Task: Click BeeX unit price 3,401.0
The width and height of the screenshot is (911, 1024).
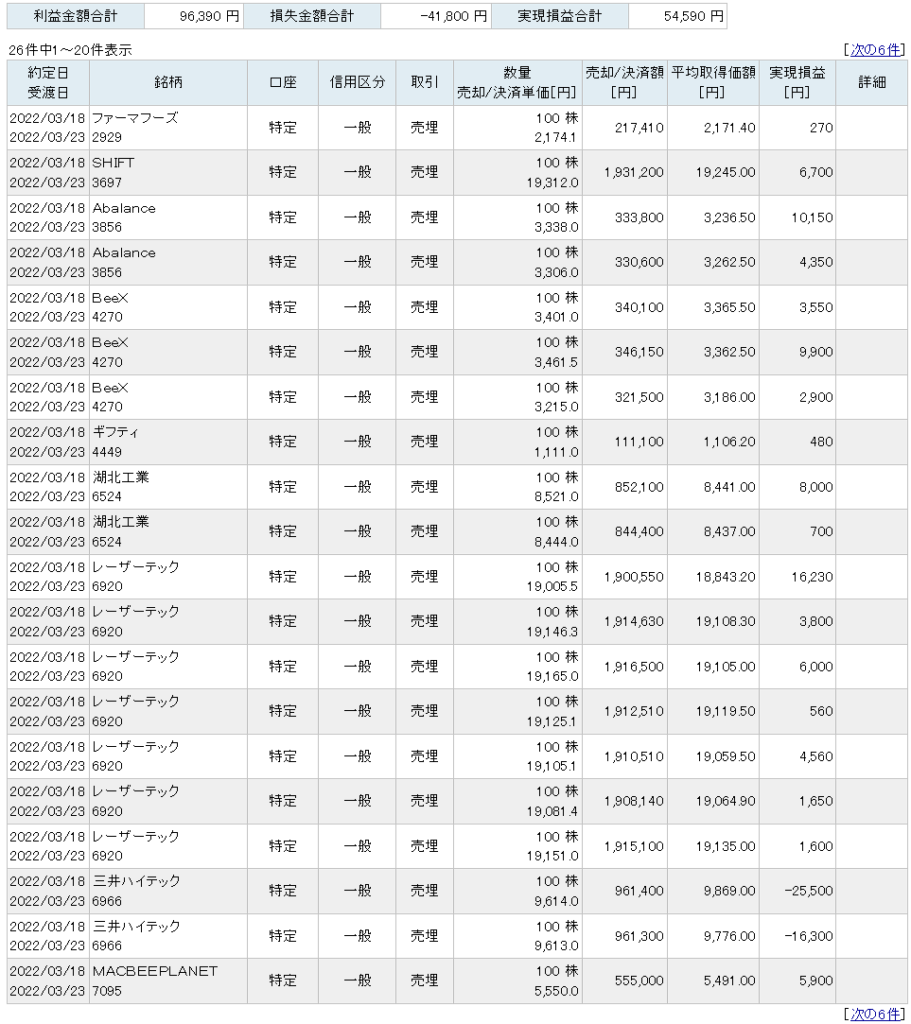Action: [x=556, y=317]
